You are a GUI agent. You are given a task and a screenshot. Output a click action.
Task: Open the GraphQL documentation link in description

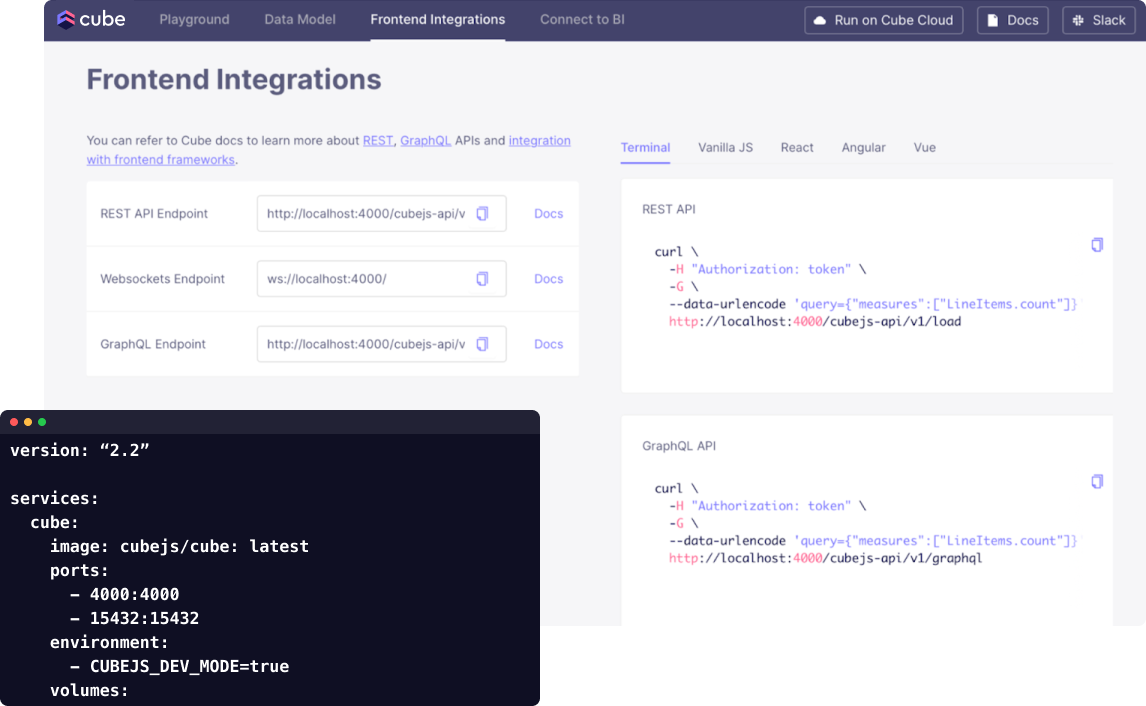click(x=425, y=141)
